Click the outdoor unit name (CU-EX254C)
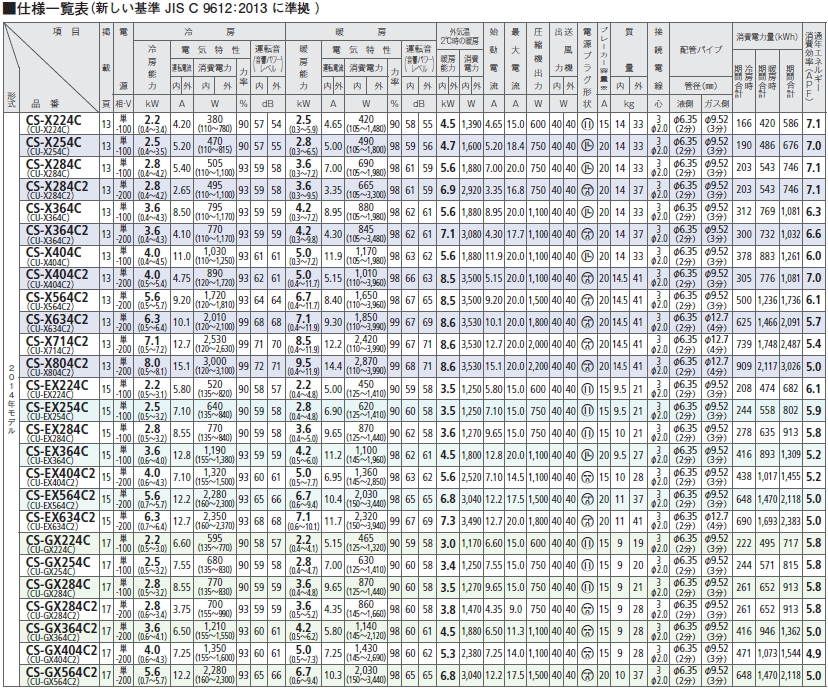The height and width of the screenshot is (688, 828). [49, 417]
